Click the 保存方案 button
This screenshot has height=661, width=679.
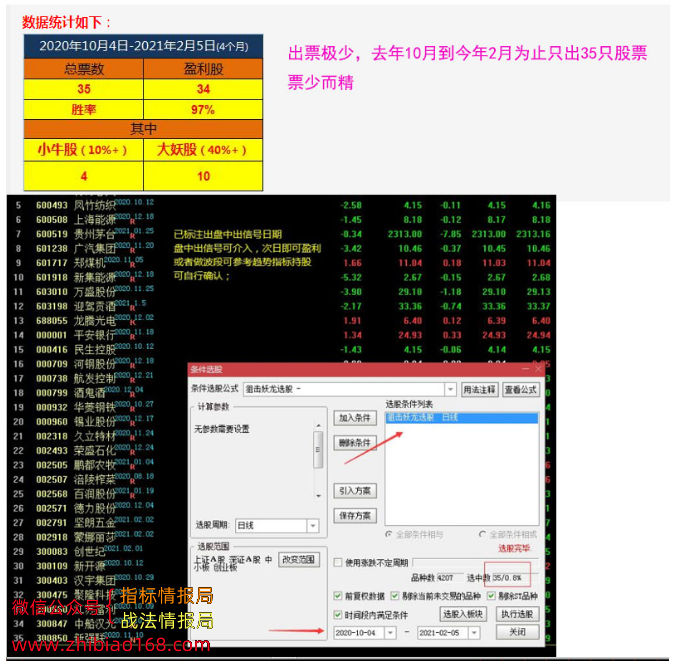coord(355,515)
